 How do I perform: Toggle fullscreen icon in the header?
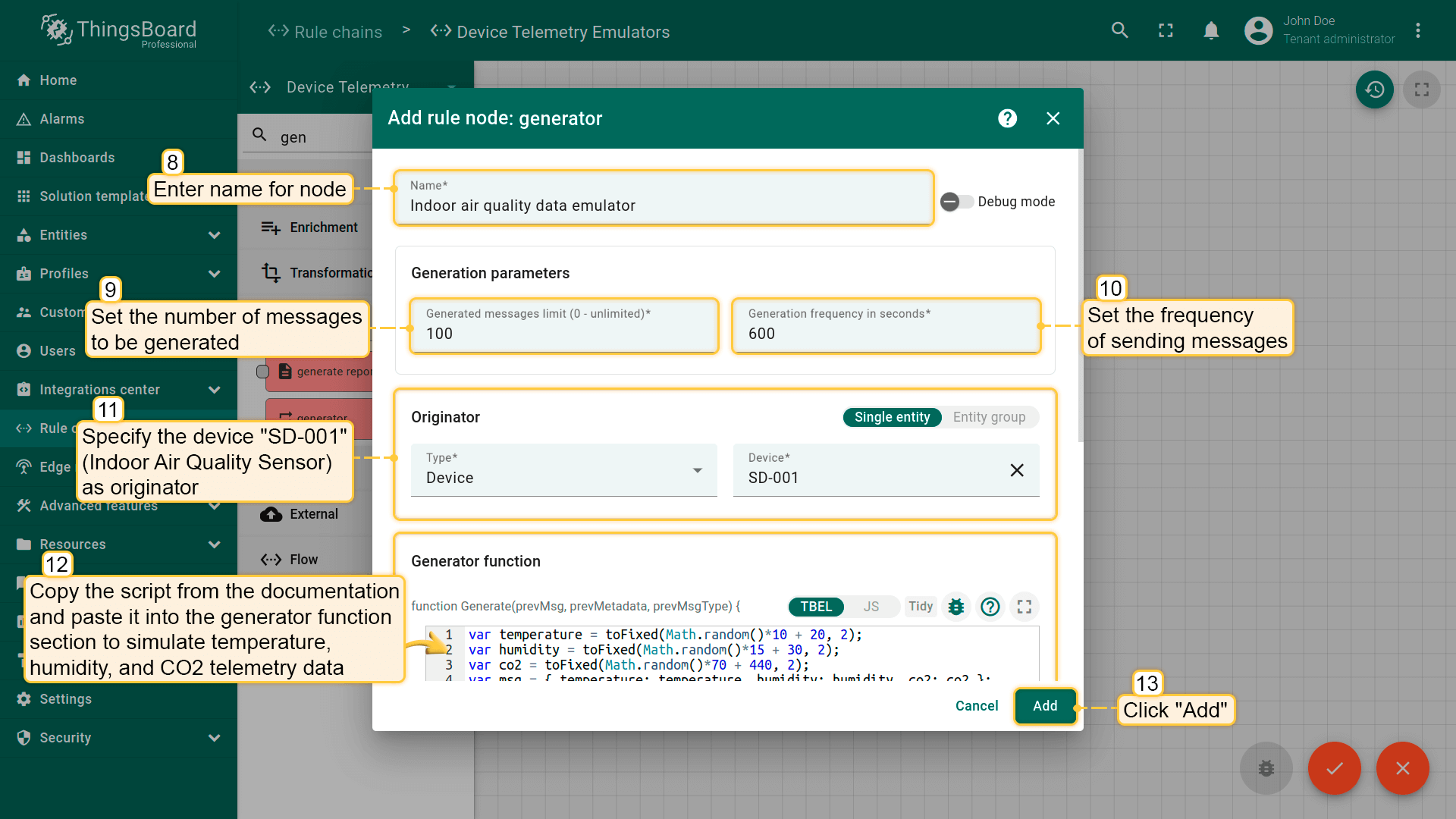coord(1166,30)
